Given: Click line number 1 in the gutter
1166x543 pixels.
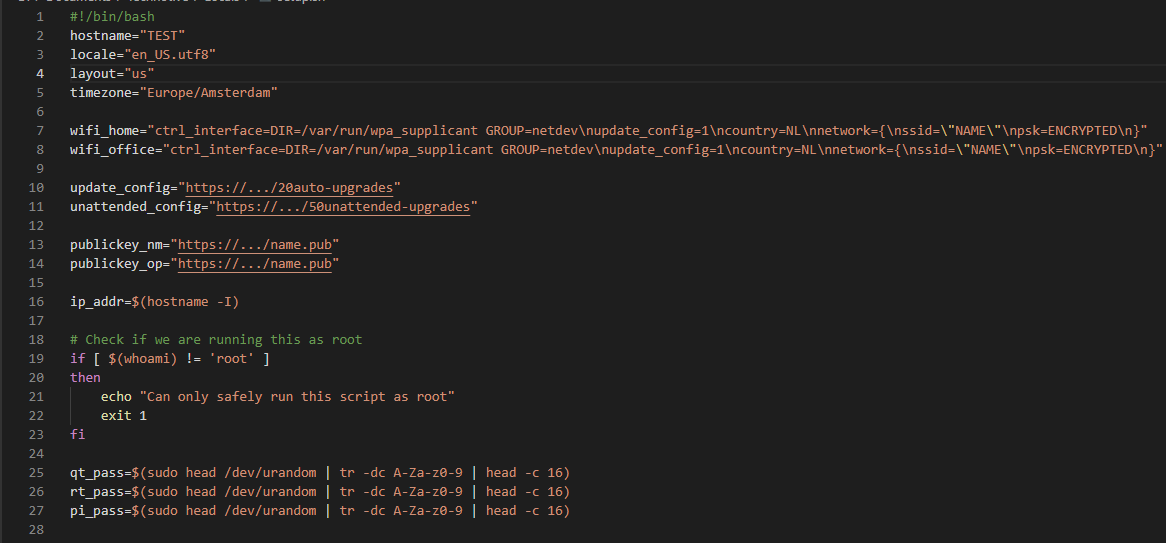Looking at the screenshot, I should tap(40, 16).
